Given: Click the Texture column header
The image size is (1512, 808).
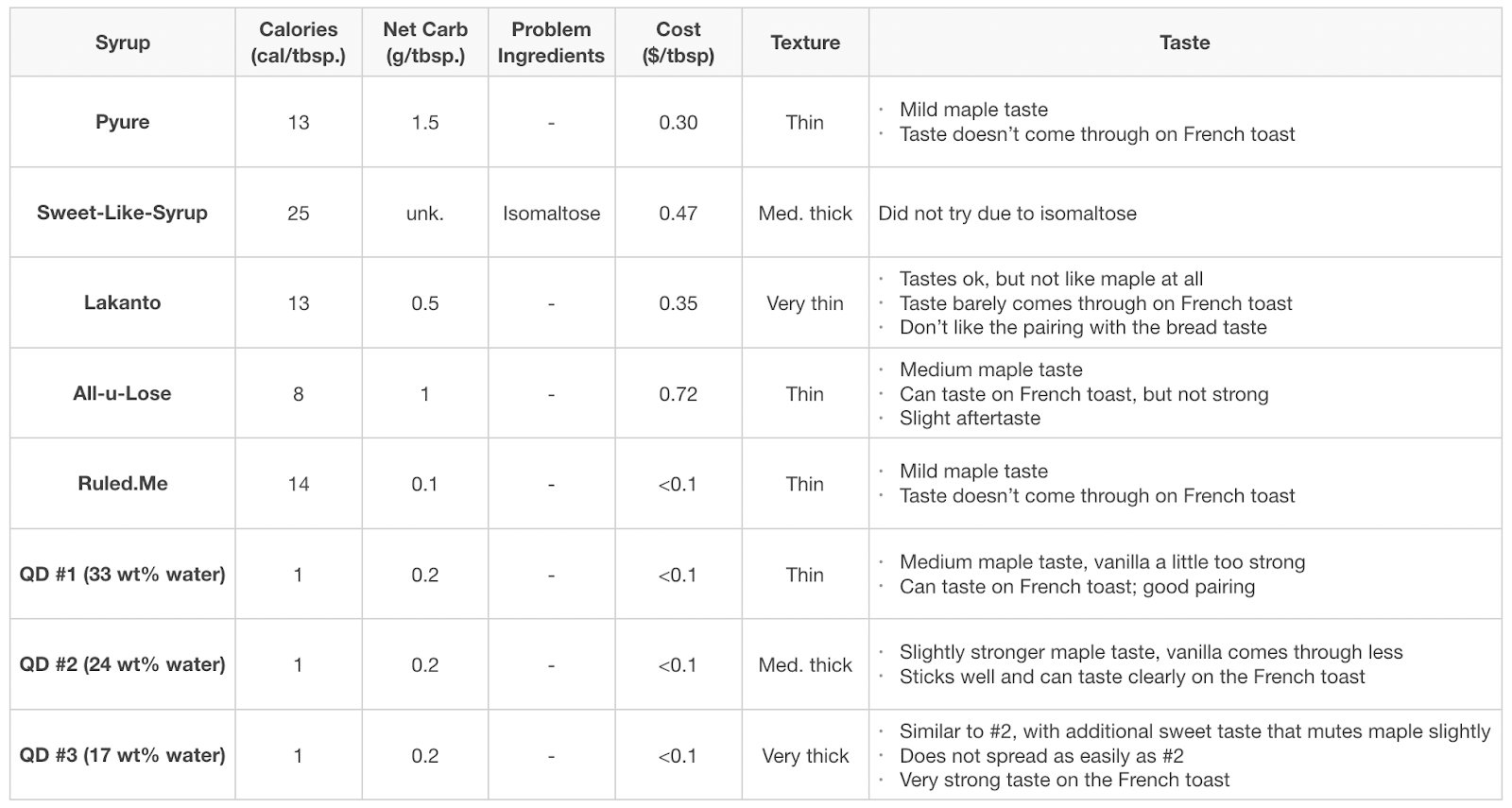Looking at the screenshot, I should click(804, 43).
